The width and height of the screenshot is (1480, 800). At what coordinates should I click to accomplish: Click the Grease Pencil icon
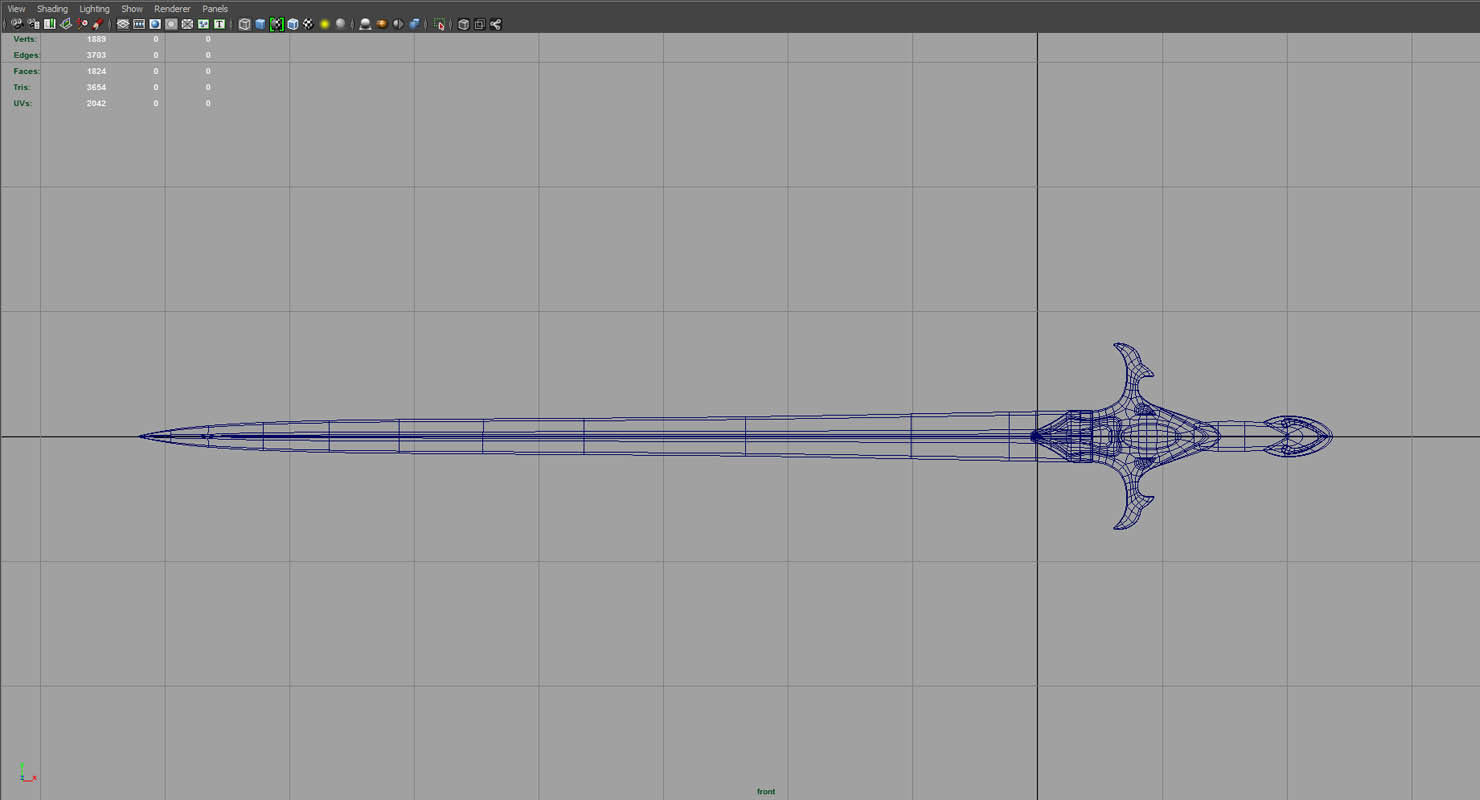click(98, 24)
